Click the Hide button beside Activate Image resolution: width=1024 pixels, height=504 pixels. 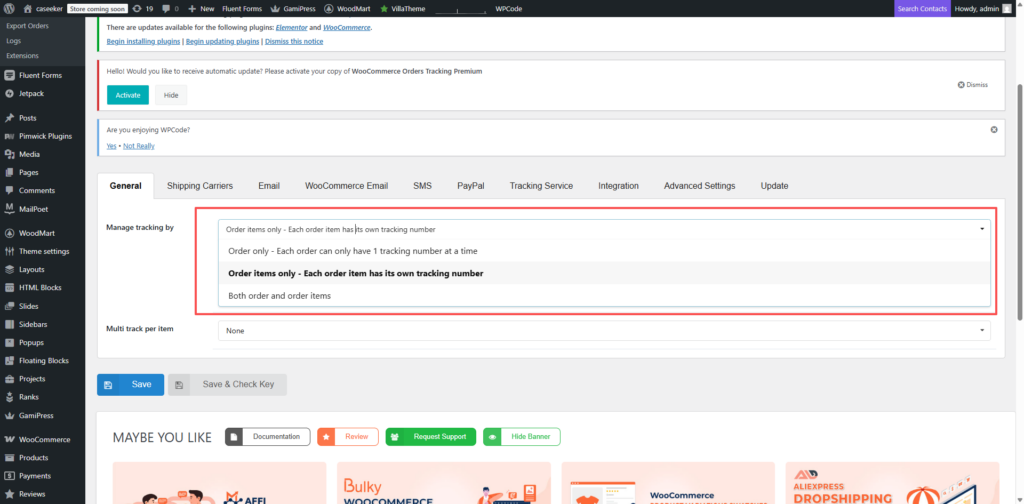click(x=171, y=95)
